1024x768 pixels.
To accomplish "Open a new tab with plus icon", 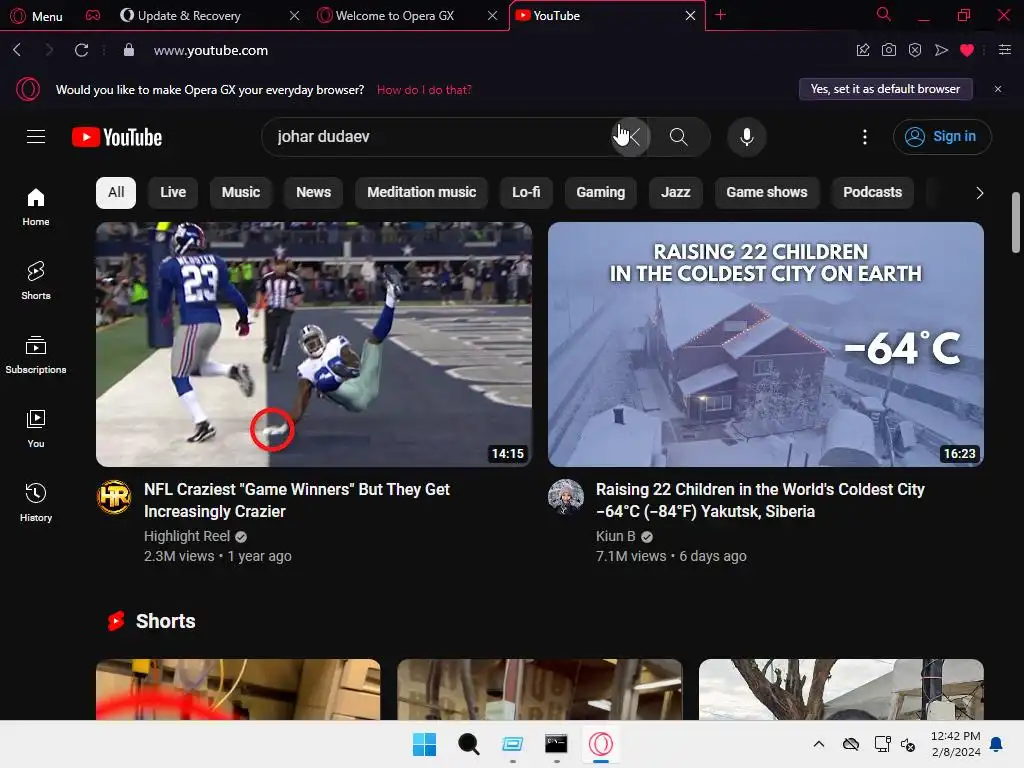I will [x=720, y=15].
